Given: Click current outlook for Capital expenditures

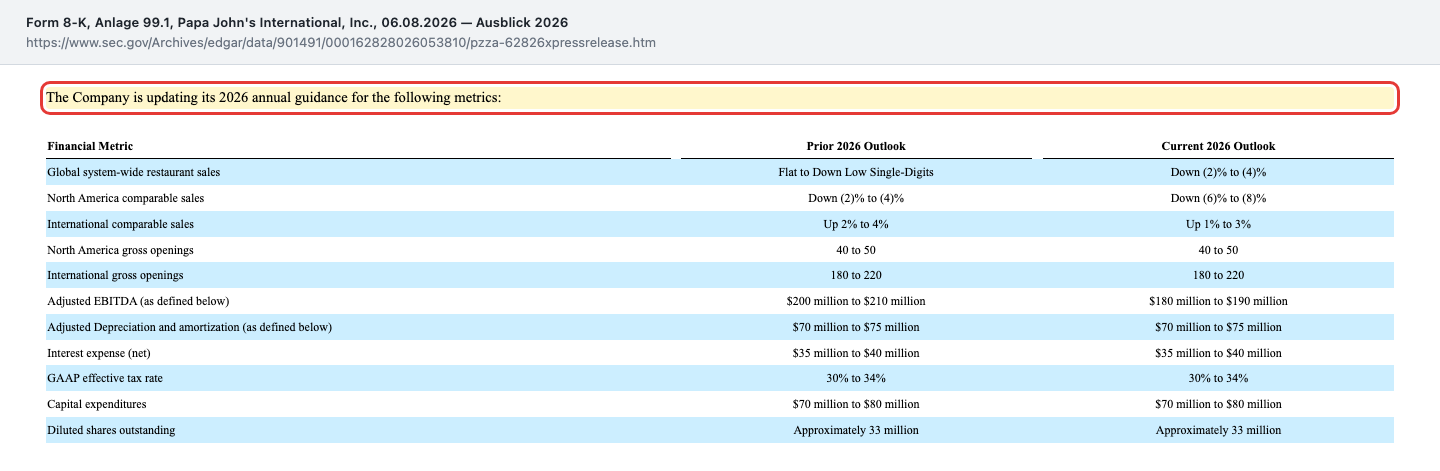Looking at the screenshot, I should 1218,404.
